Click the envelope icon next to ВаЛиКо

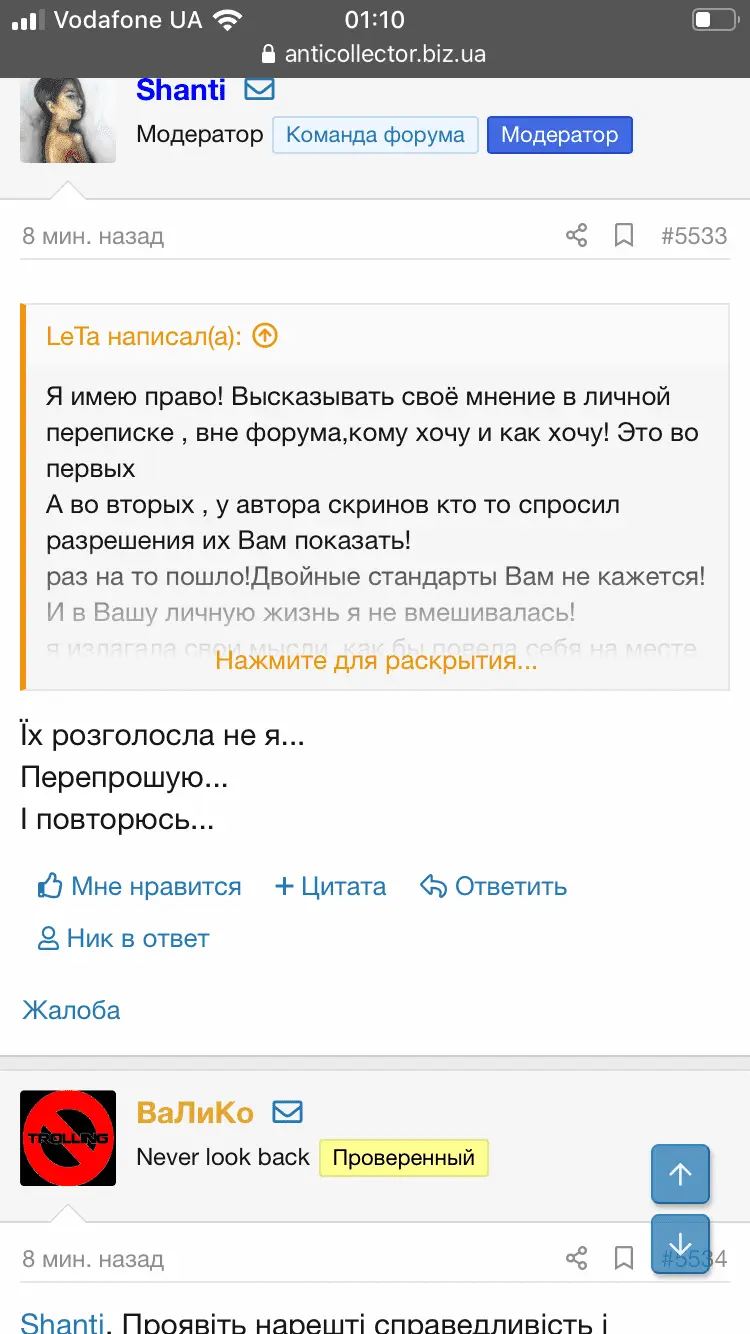(x=287, y=1112)
